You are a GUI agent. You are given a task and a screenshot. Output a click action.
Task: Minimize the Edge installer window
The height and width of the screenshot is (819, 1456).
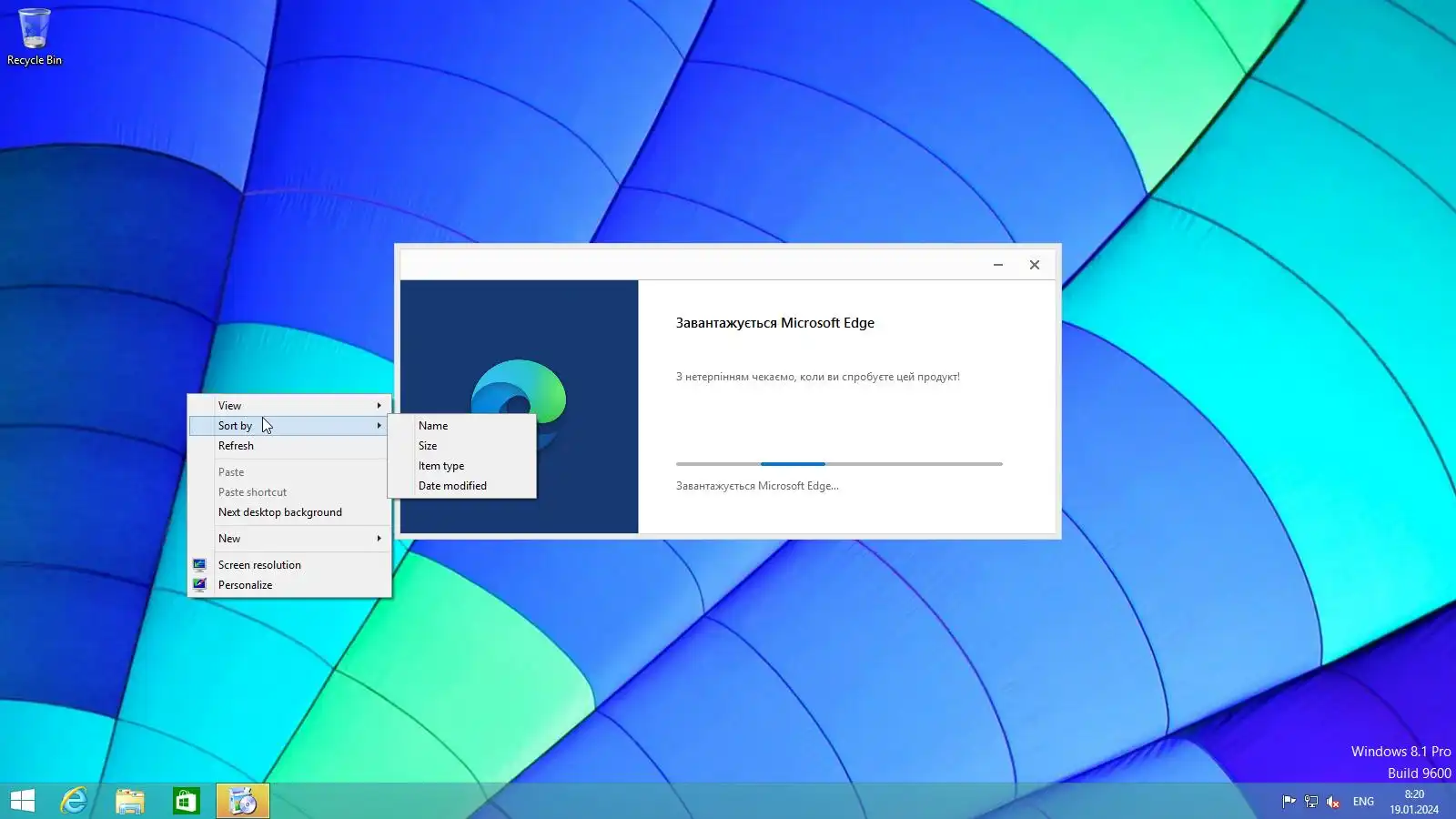[x=998, y=265]
